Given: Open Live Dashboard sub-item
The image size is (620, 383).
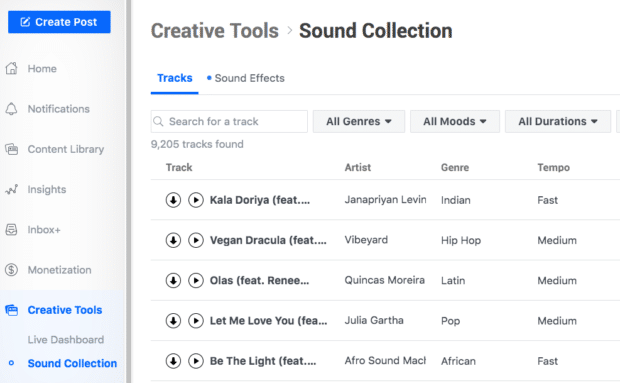Looking at the screenshot, I should coord(66,340).
